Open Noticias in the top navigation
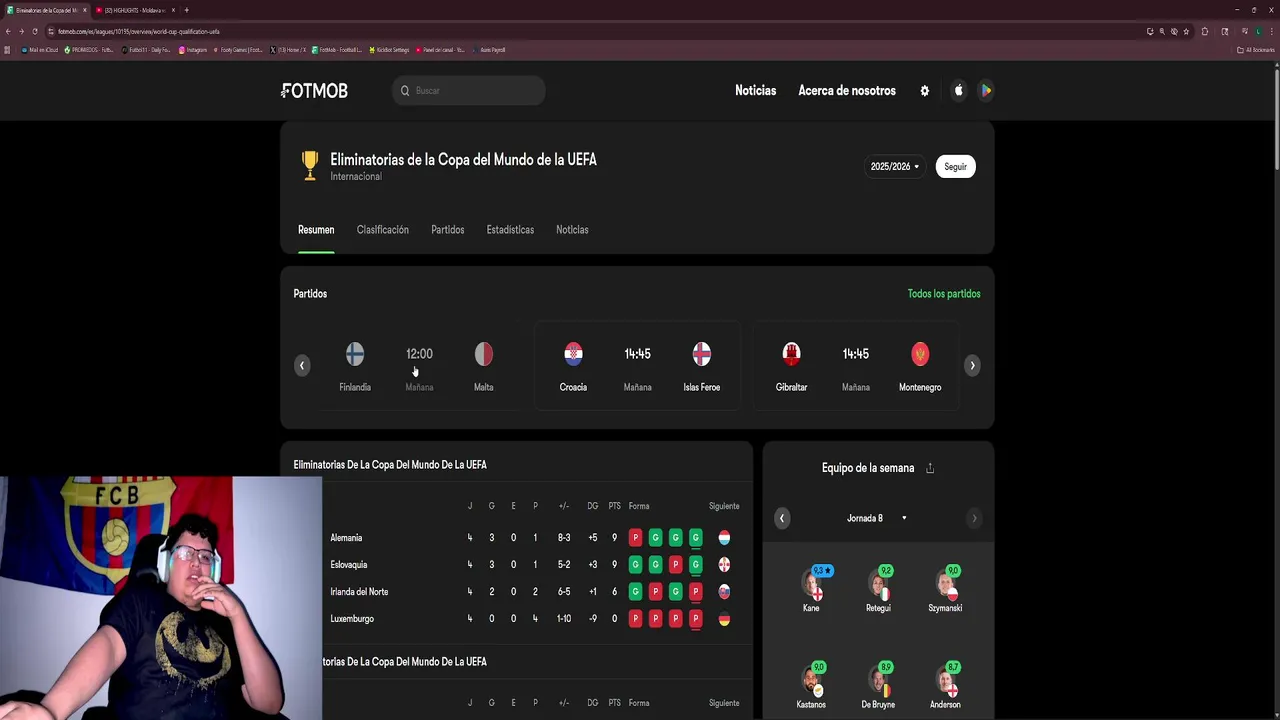The width and height of the screenshot is (1280, 720). click(x=756, y=91)
